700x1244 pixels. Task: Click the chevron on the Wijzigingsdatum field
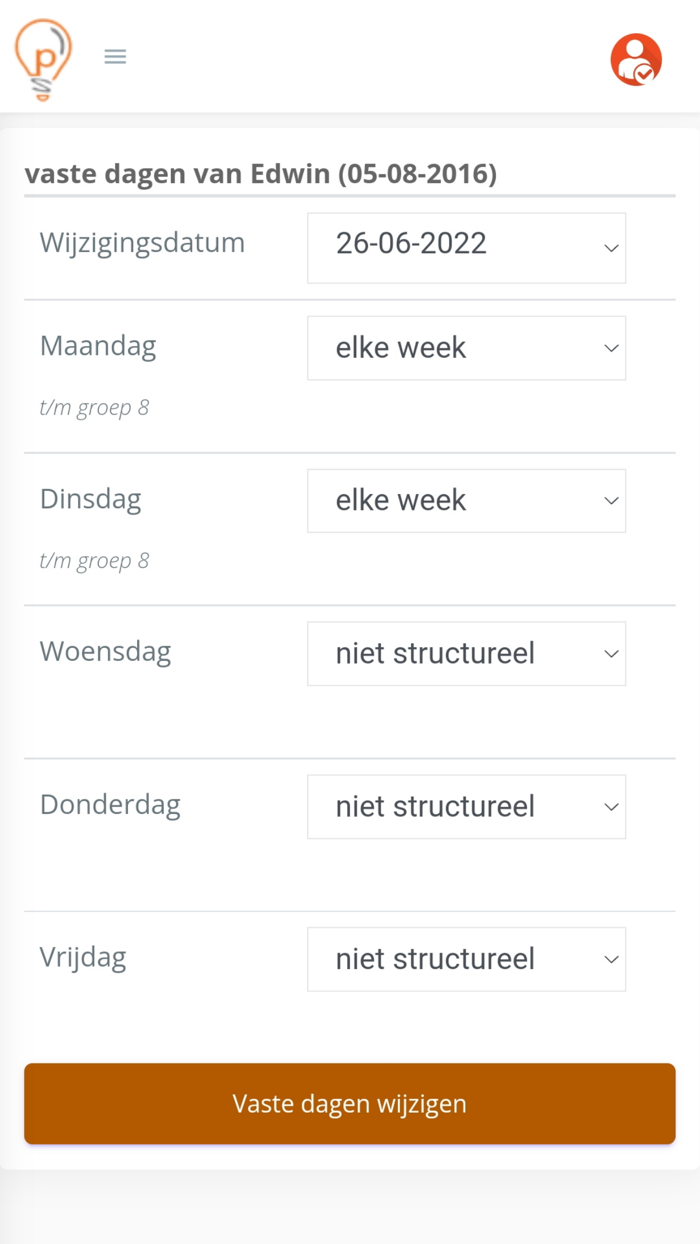610,248
